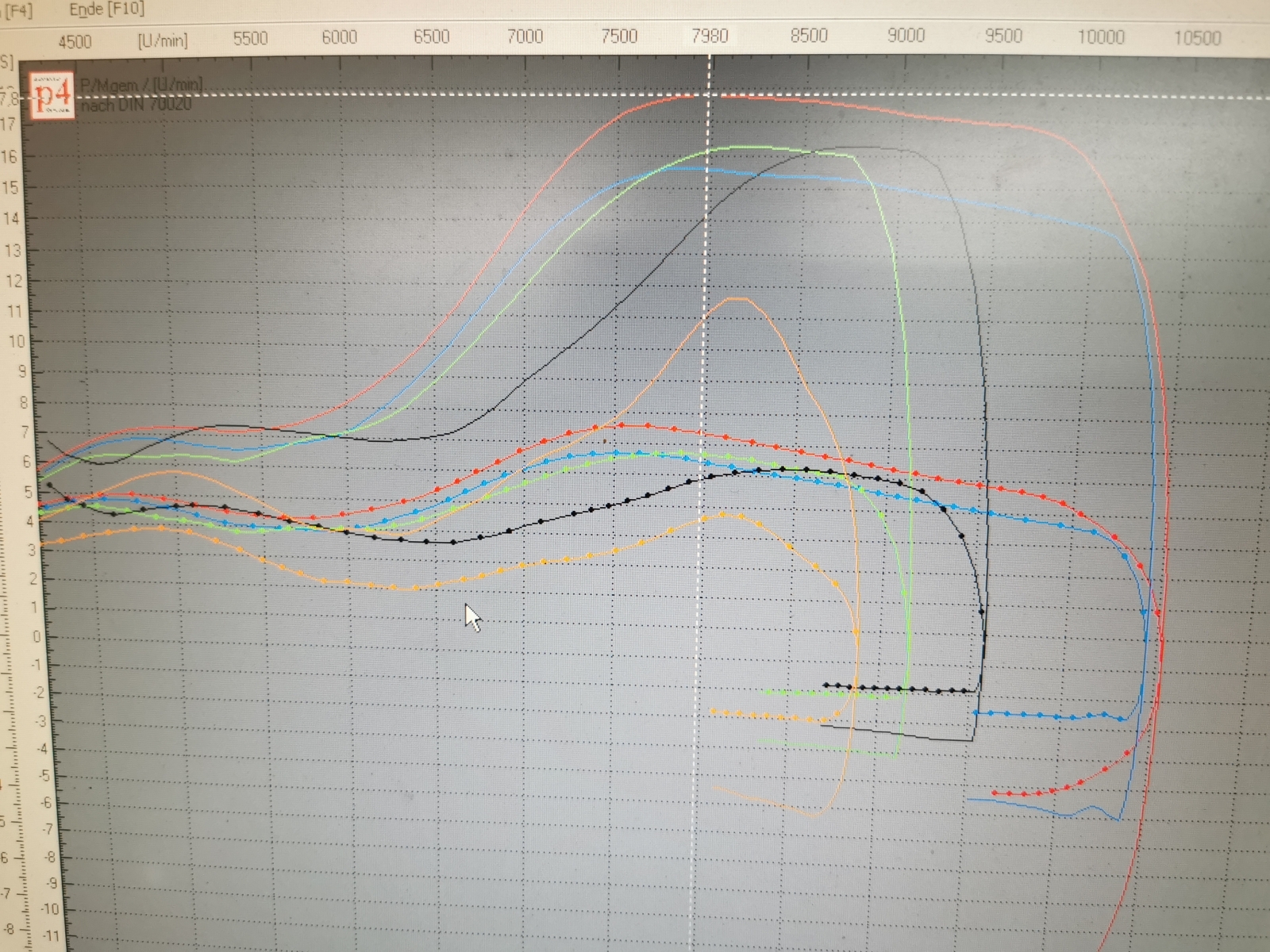Image resolution: width=1270 pixels, height=952 pixels.
Task: Click the red p4 logo icon
Action: click(x=54, y=96)
